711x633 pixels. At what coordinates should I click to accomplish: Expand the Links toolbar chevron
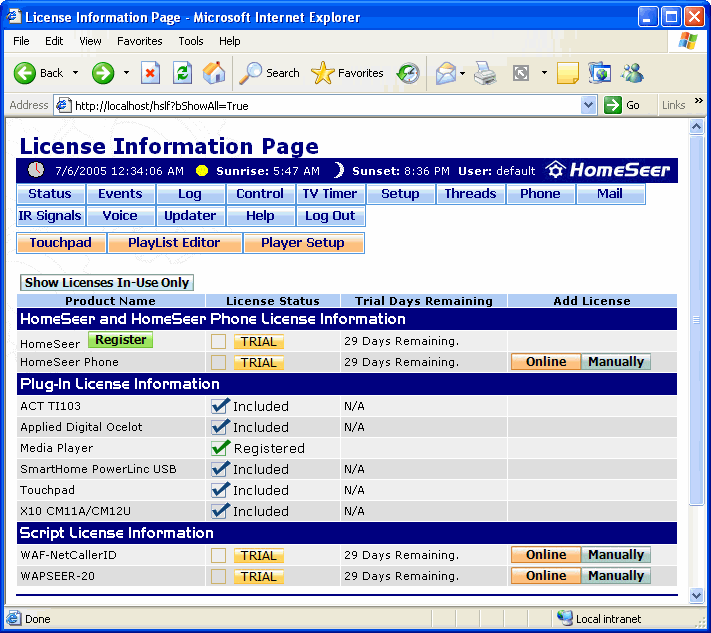(698, 101)
